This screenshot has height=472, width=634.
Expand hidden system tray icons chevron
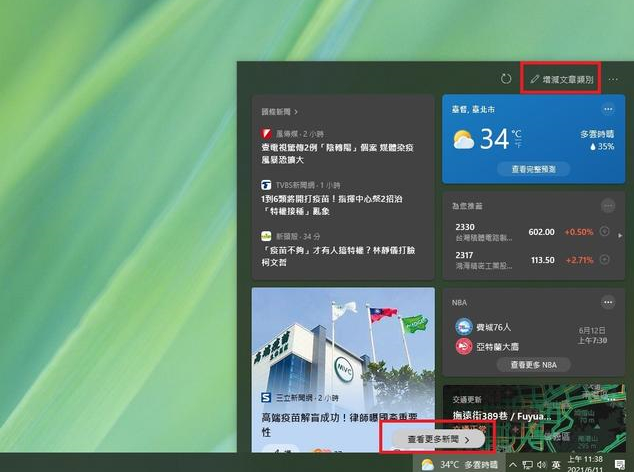coord(513,465)
